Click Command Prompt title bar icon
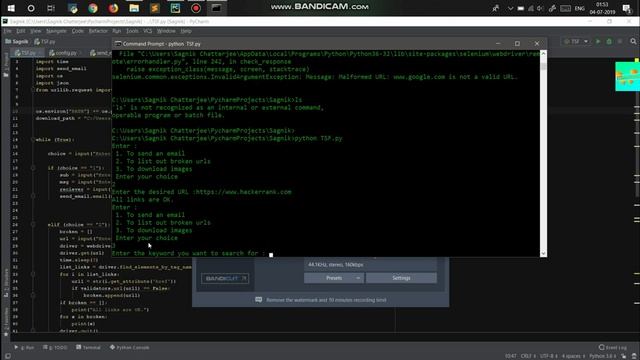 118,44
